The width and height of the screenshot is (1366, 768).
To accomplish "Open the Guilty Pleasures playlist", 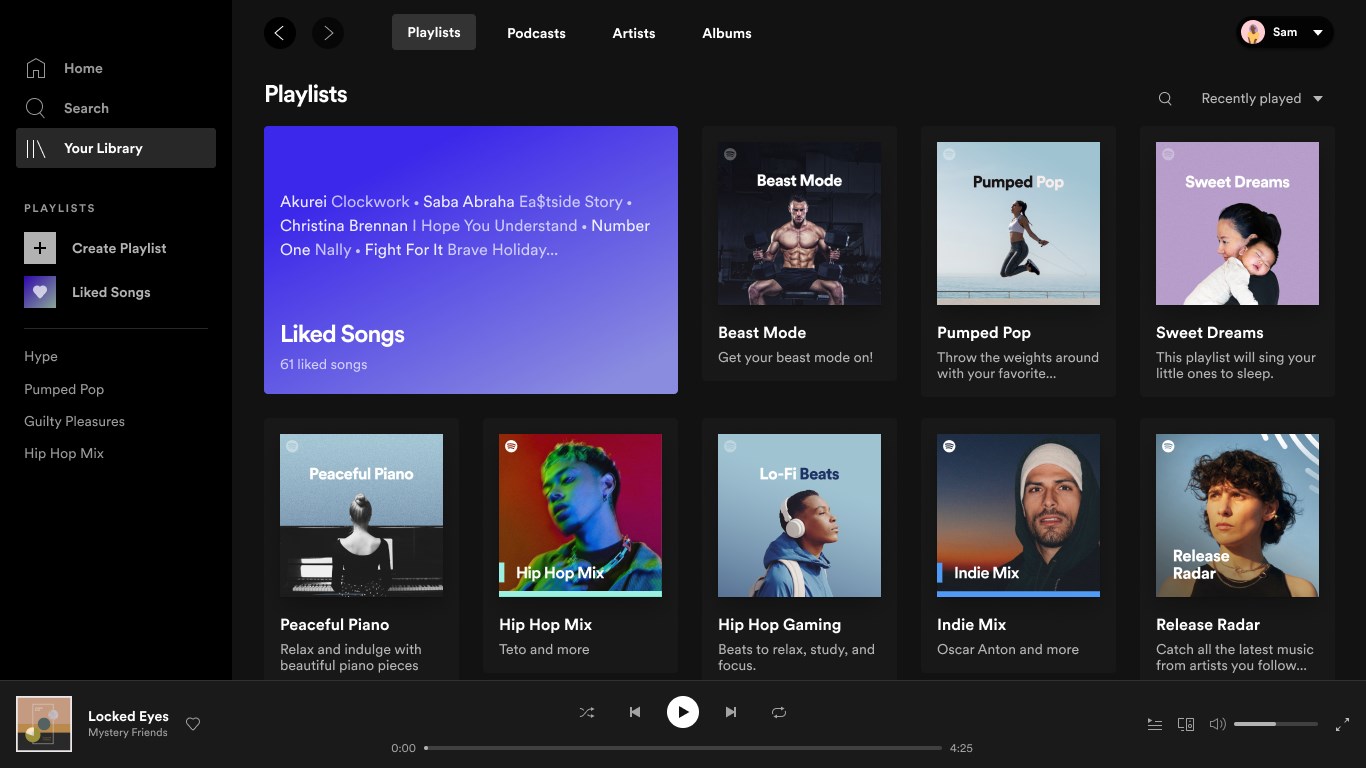I will [73, 421].
